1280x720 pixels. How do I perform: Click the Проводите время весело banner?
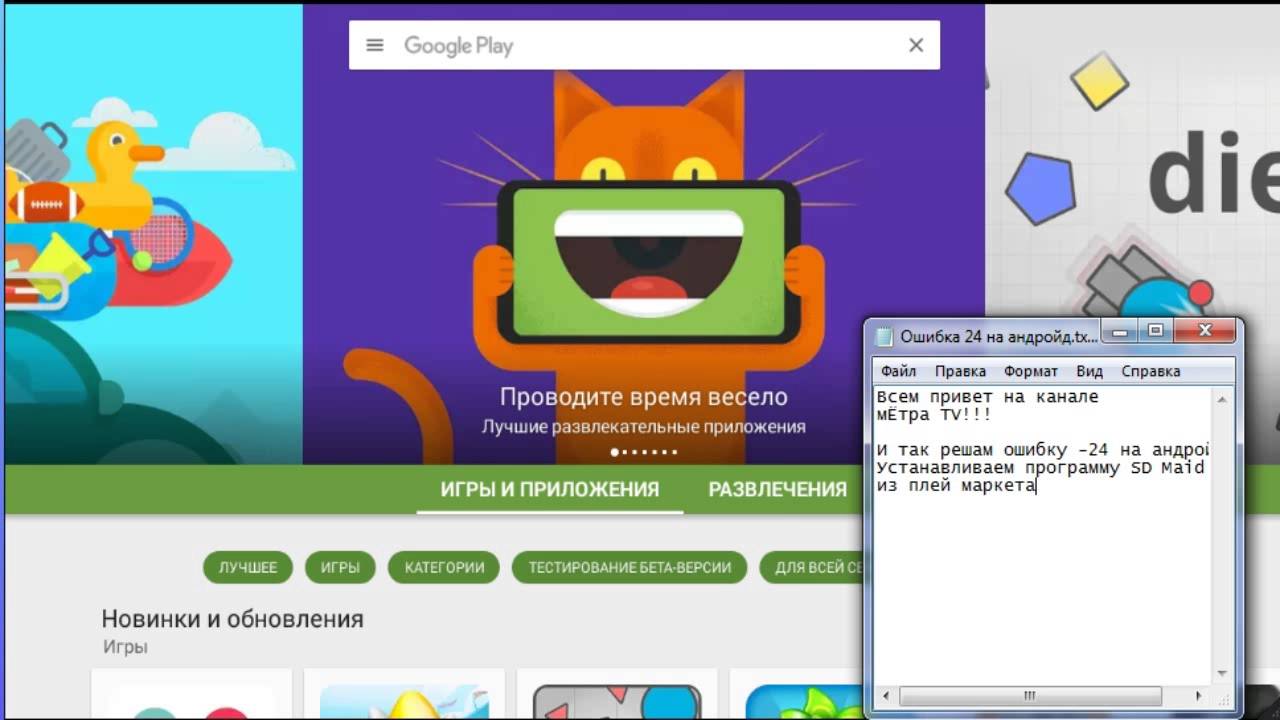(643, 234)
